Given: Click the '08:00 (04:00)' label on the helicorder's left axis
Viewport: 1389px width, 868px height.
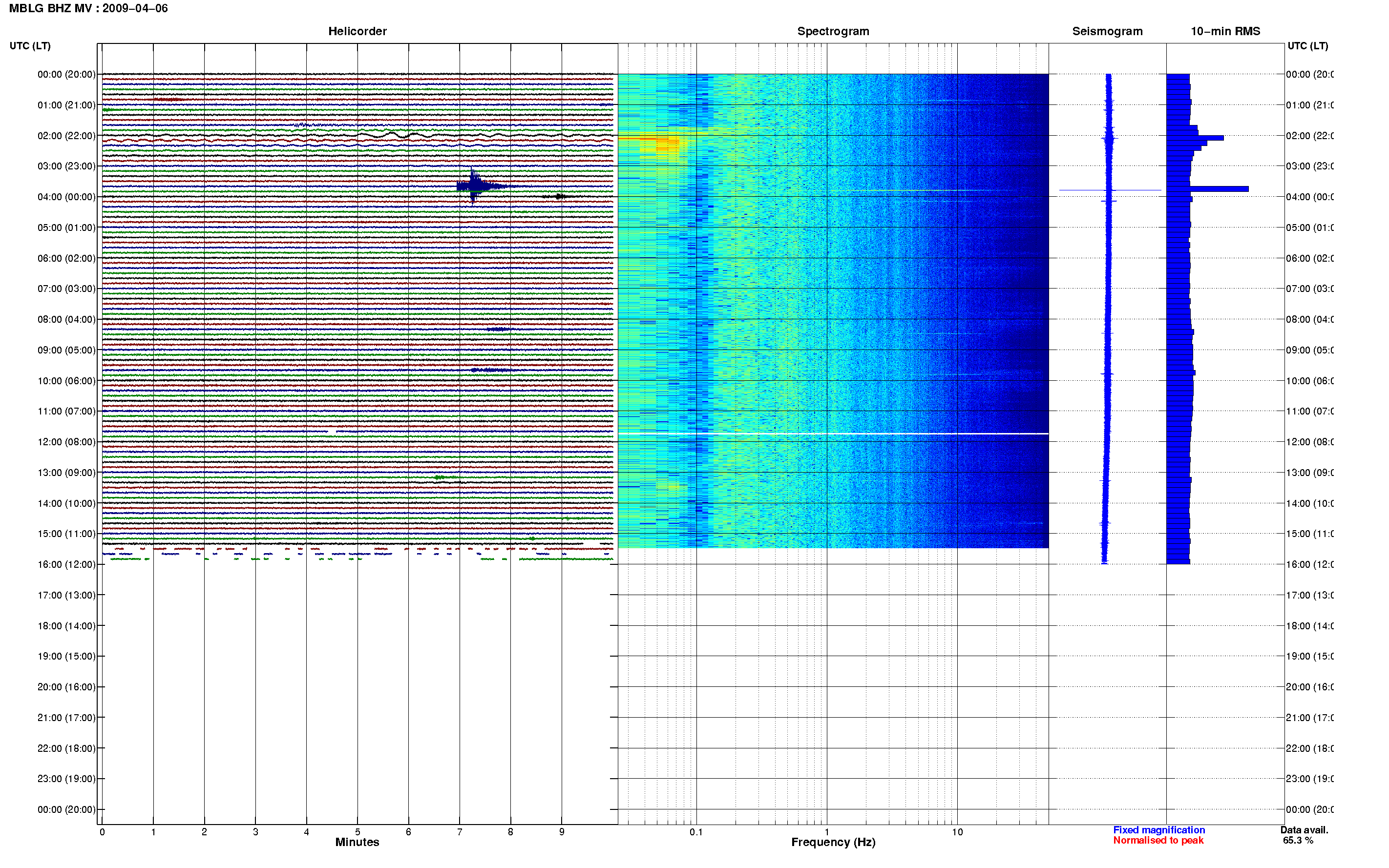Looking at the screenshot, I should point(66,319).
